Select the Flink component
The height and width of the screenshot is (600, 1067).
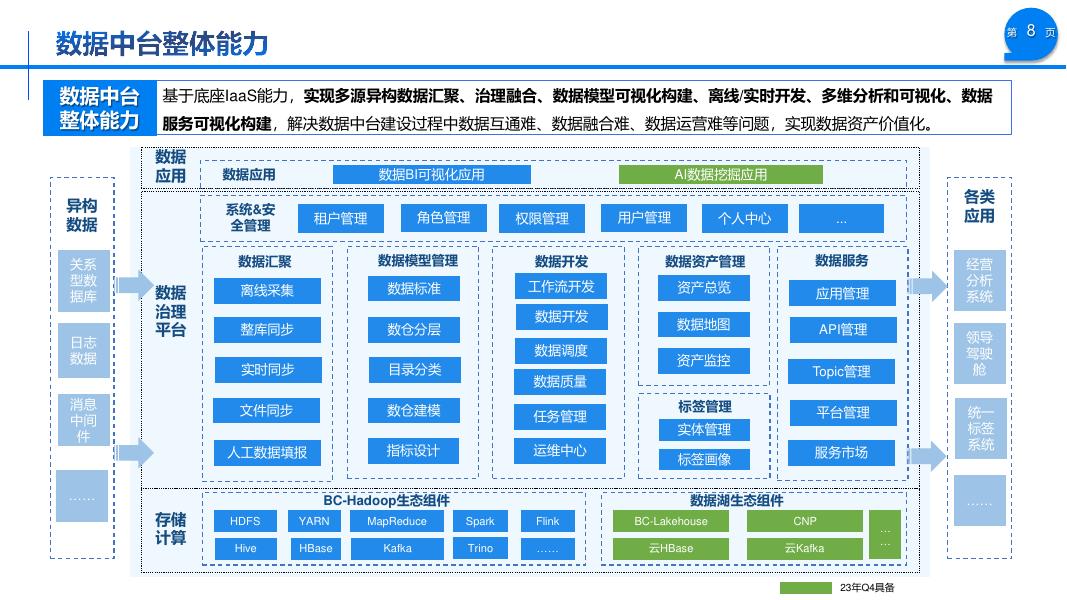click(546, 521)
